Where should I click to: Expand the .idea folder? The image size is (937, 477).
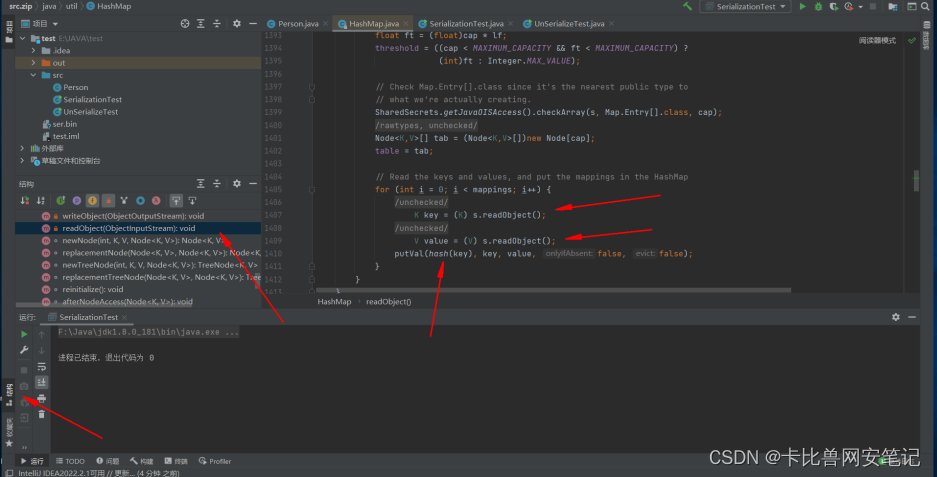[33, 51]
